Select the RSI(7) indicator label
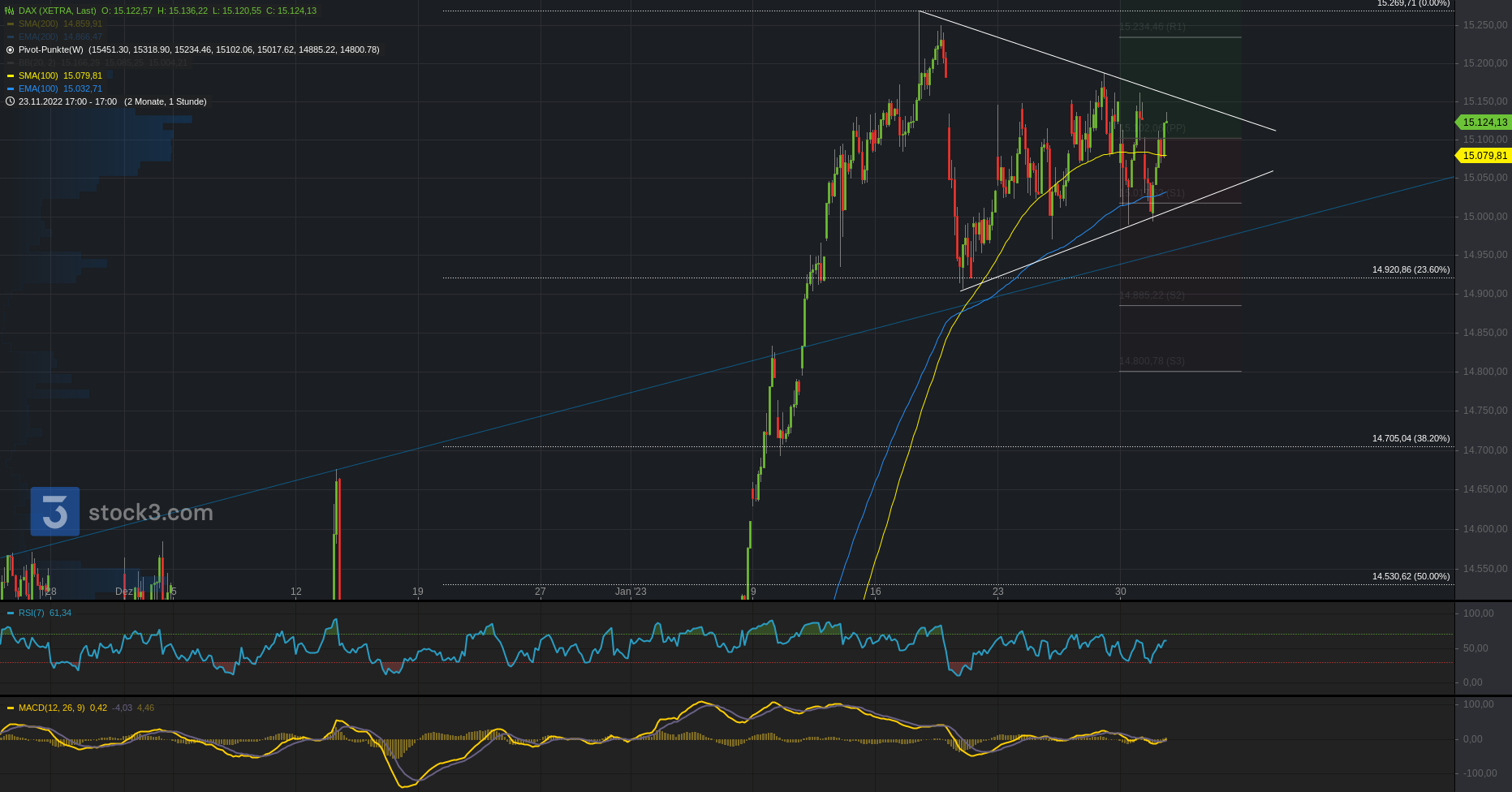Viewport: 1512px width, 792px height. point(32,613)
